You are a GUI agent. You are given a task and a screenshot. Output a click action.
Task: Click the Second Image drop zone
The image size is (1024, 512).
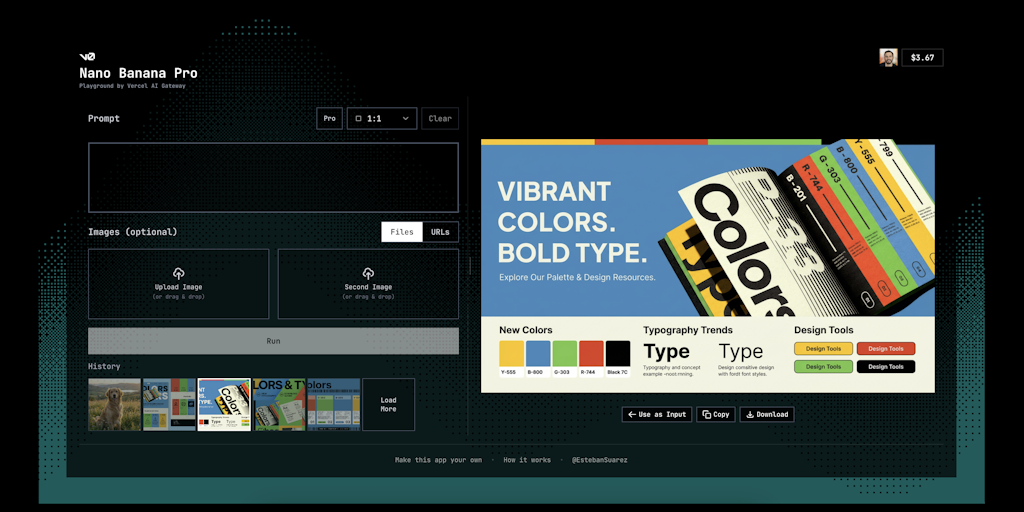click(368, 283)
